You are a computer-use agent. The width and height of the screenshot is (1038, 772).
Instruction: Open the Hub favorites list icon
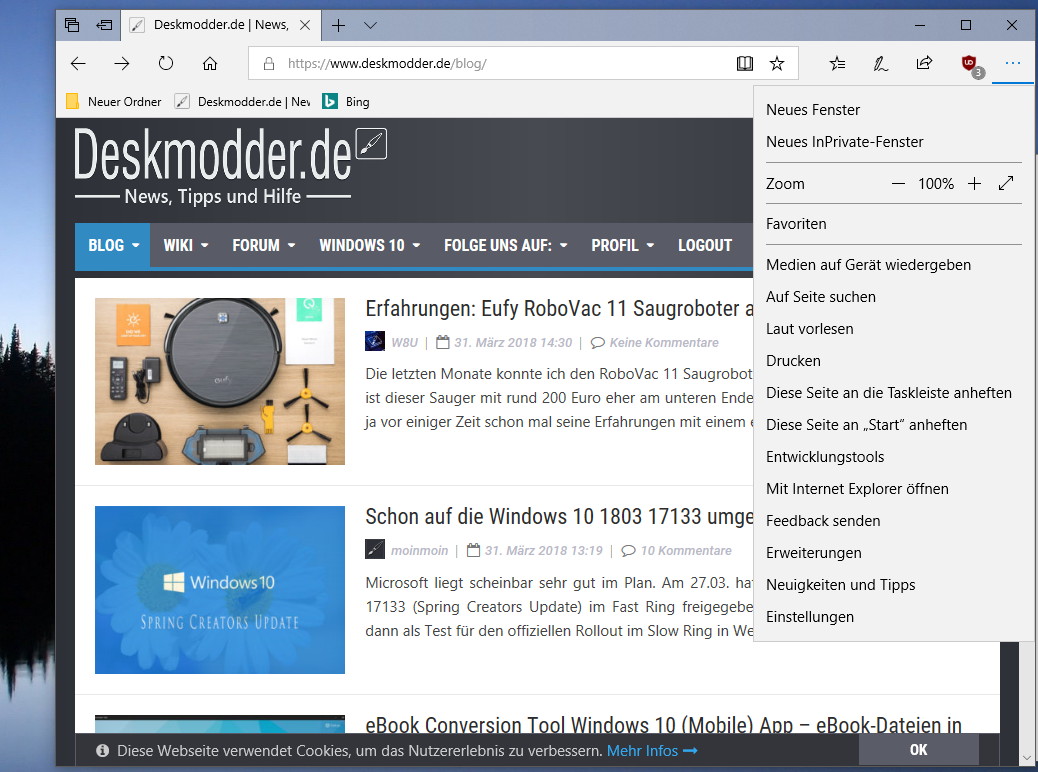pyautogui.click(x=837, y=64)
